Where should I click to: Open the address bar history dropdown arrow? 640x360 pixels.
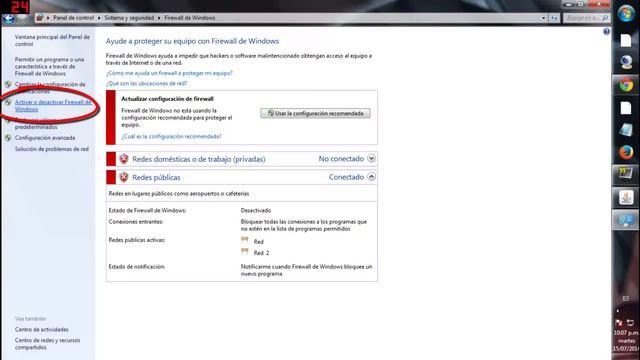tap(543, 18)
